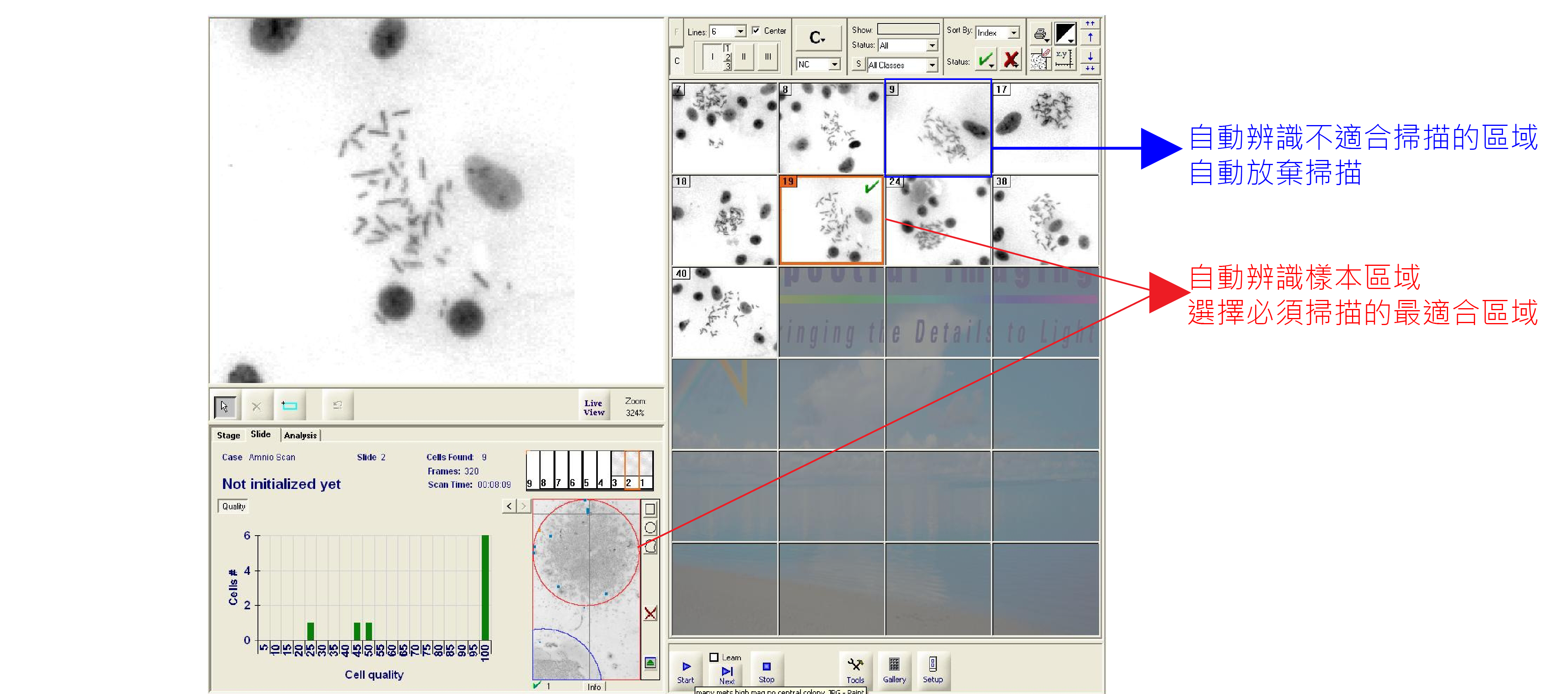Select cell thumbnail number 7
Viewport: 1568px width, 694px height.
[x=724, y=129]
